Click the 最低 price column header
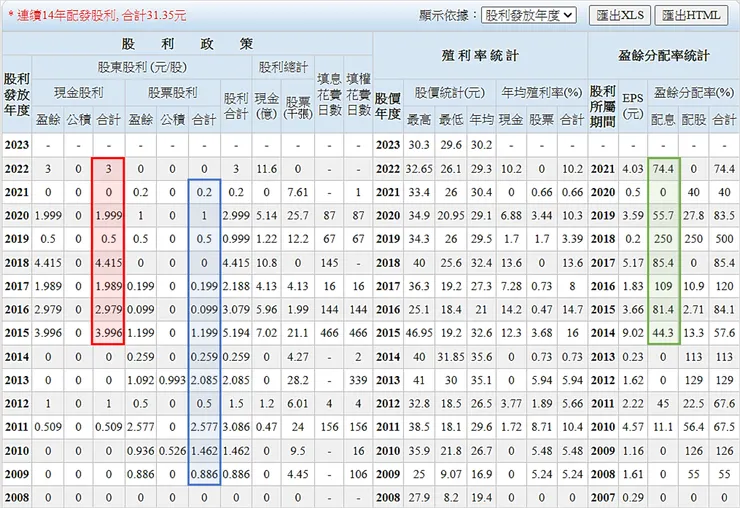The image size is (740, 508). (x=451, y=119)
